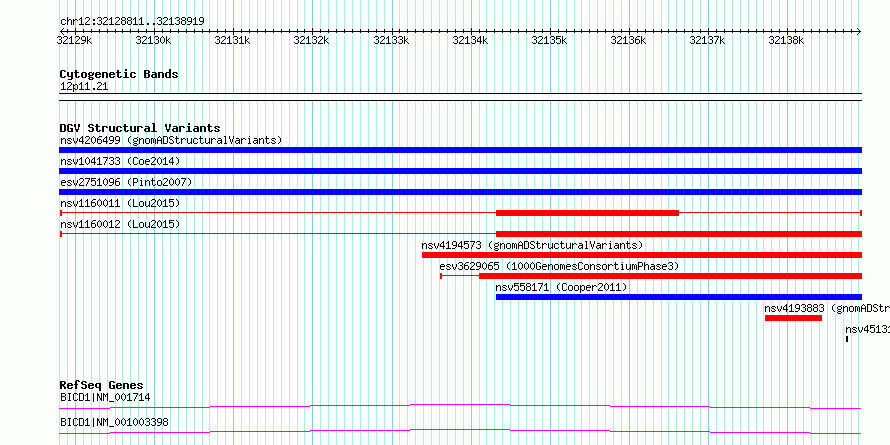890x445 pixels.
Task: Click the blue bar for esv2751096
Action: 460,192
